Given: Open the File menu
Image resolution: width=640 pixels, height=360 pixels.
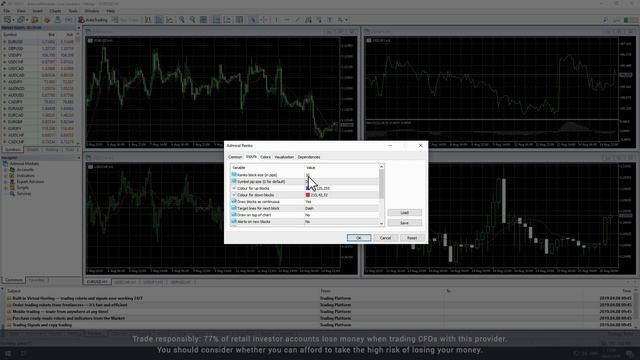Looking at the screenshot, I should click(x=7, y=11).
